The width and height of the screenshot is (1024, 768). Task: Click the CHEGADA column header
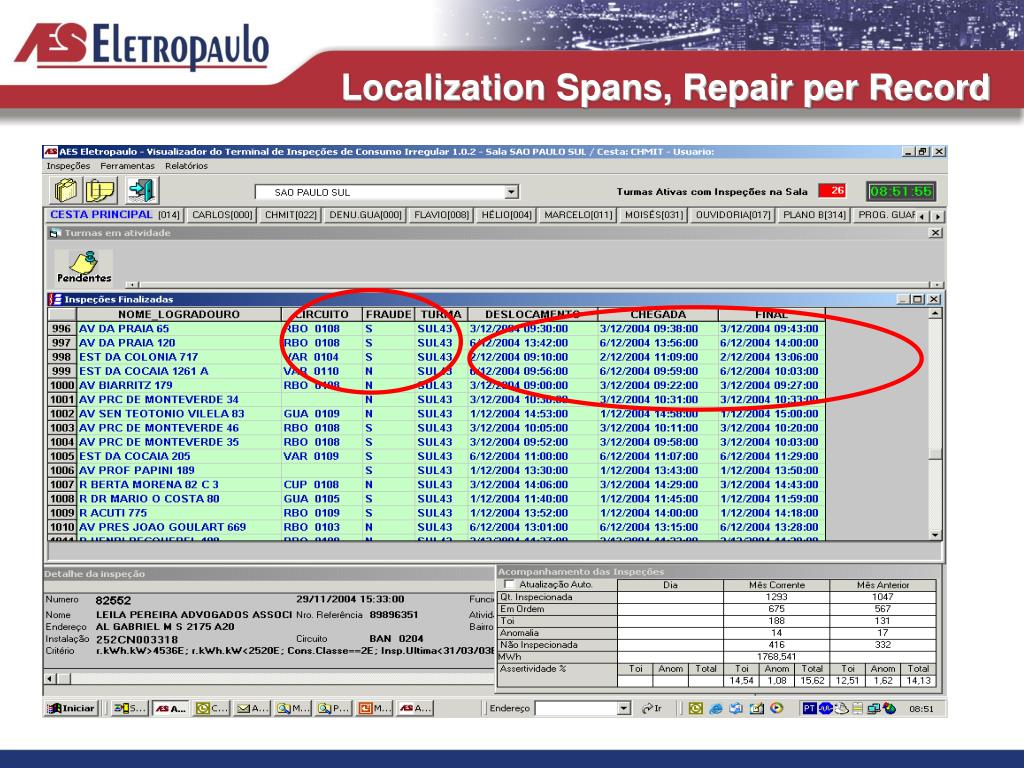click(658, 314)
